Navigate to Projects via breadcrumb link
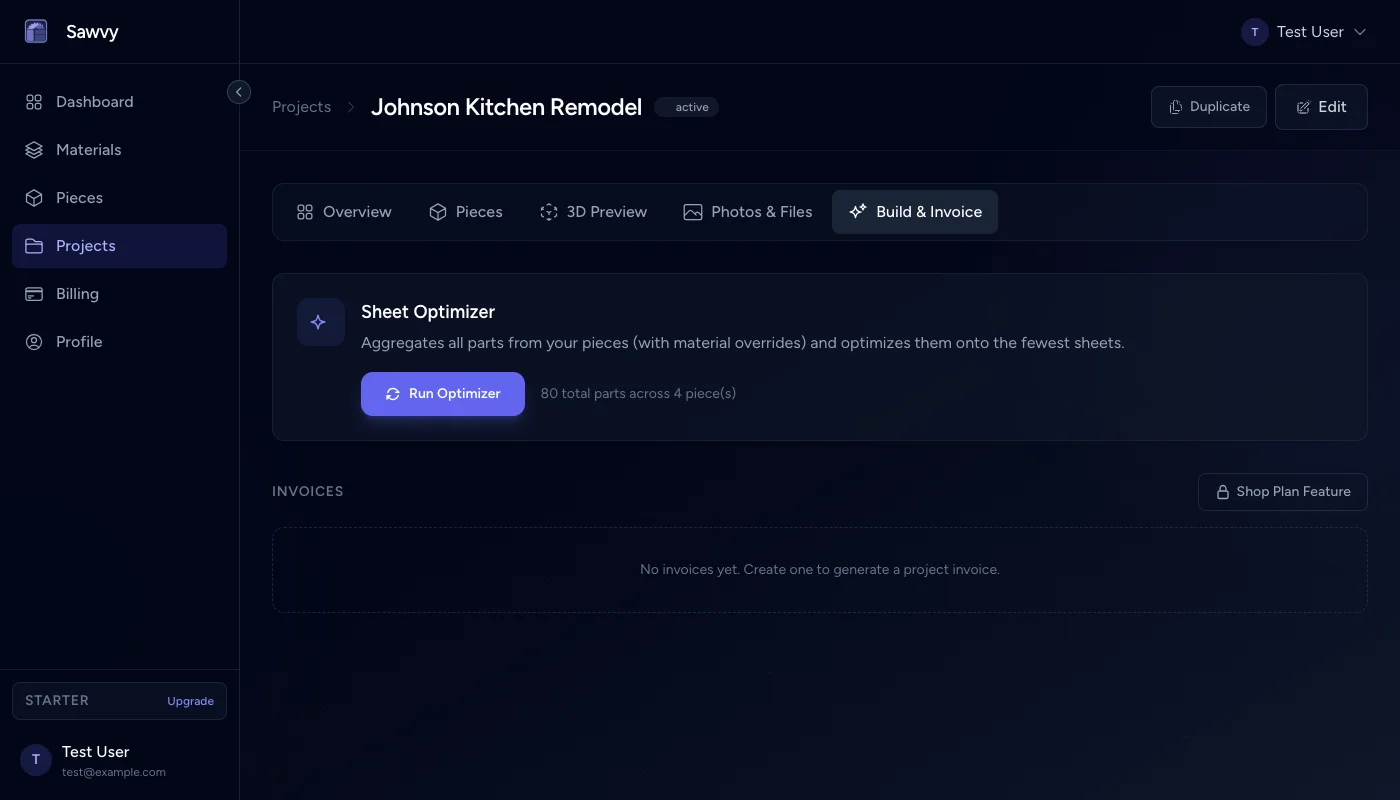 point(301,107)
